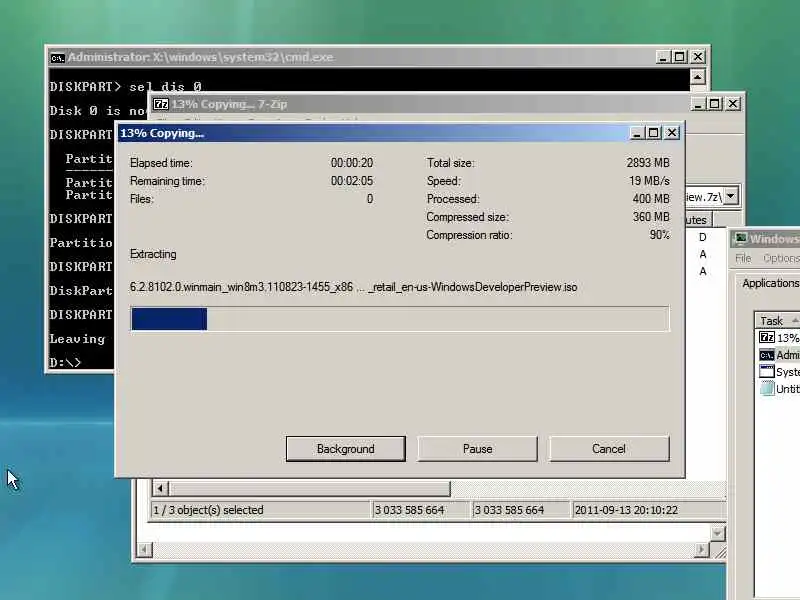
Task: Click the Compression ratio value 90%
Action: click(x=659, y=235)
